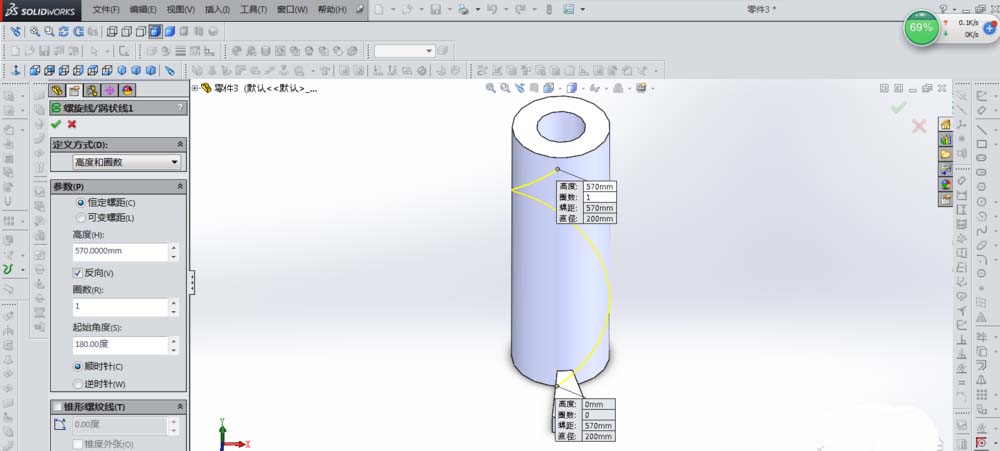The height and width of the screenshot is (451, 1000).
Task: Switch to the PropertyManager tab
Action: tap(74, 91)
